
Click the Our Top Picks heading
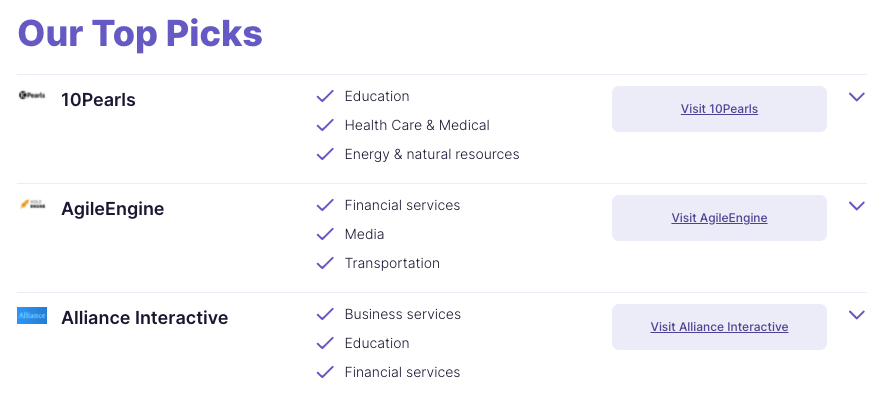click(x=140, y=33)
